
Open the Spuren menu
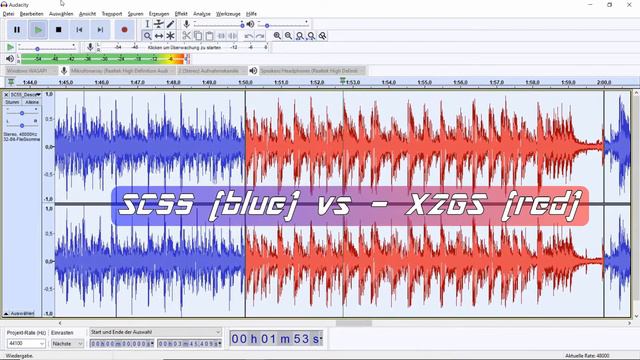click(x=136, y=14)
